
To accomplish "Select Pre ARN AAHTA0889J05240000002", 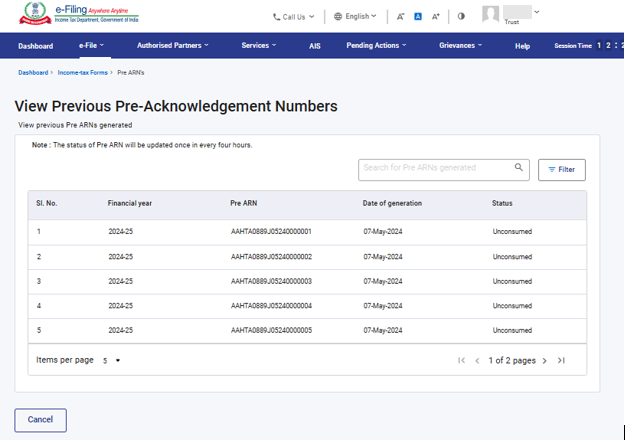I will (x=271, y=257).
